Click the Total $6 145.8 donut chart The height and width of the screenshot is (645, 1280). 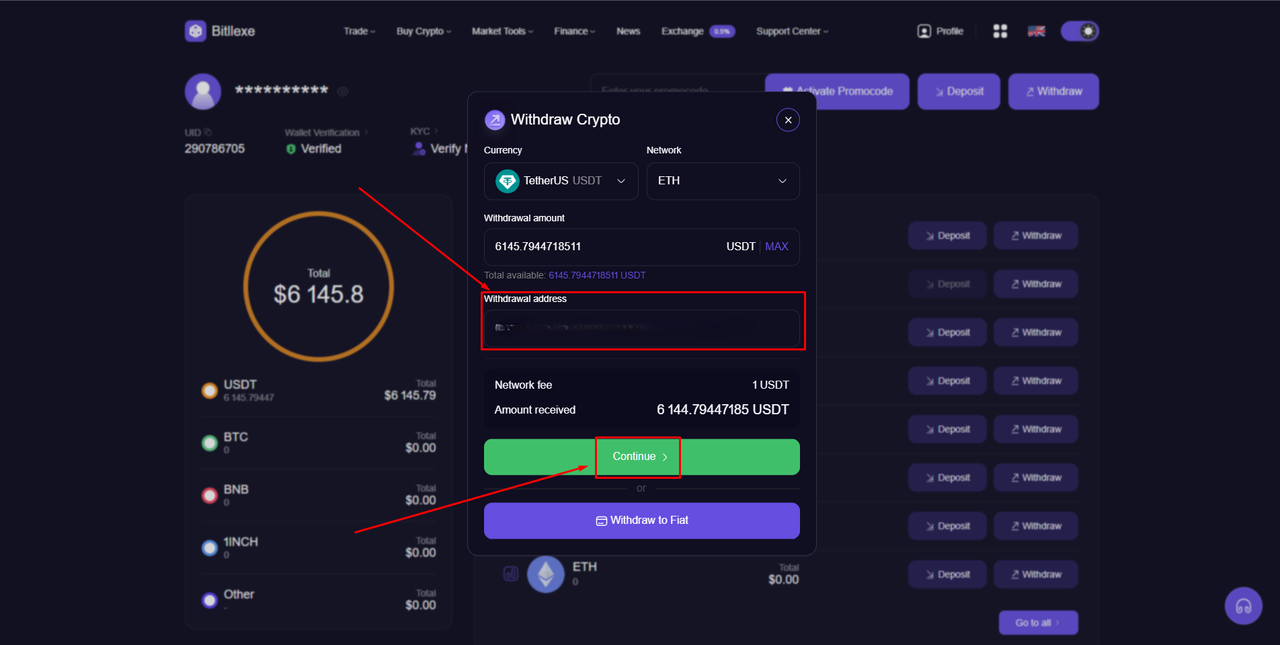pyautogui.click(x=318, y=287)
